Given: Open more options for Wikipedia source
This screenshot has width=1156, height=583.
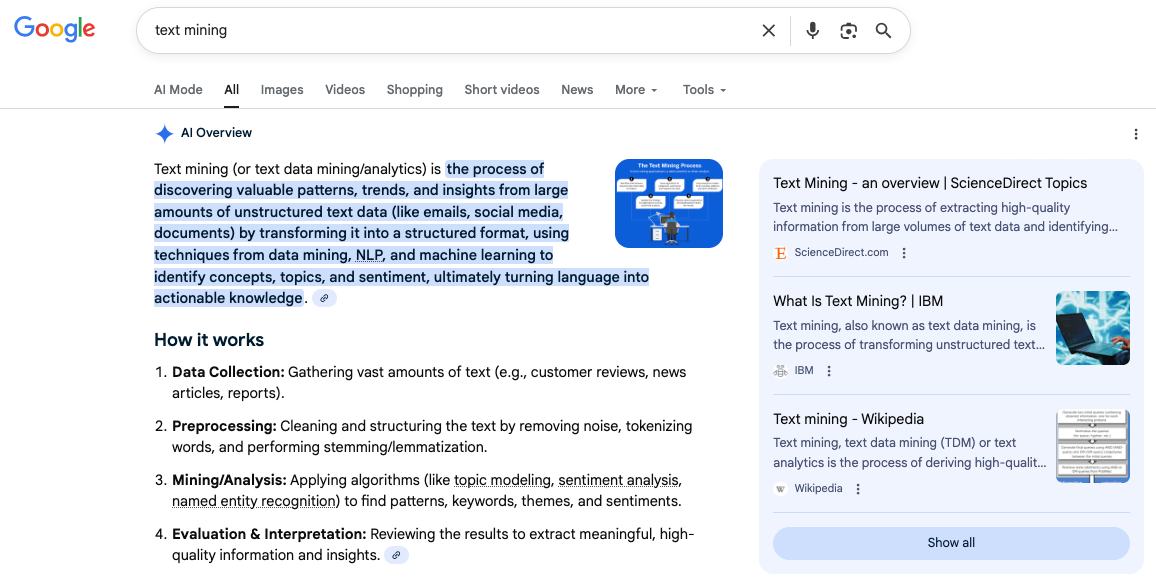Looking at the screenshot, I should pos(857,489).
